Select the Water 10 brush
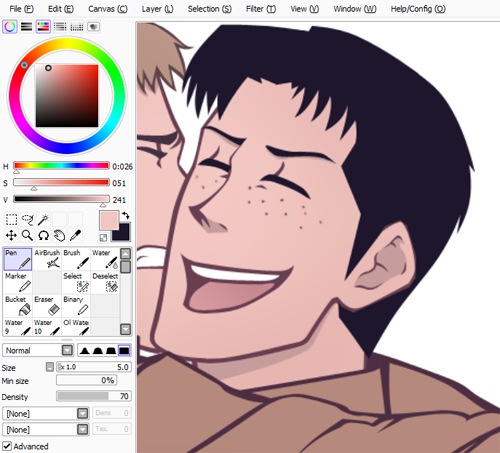The image size is (500, 453). point(47,327)
